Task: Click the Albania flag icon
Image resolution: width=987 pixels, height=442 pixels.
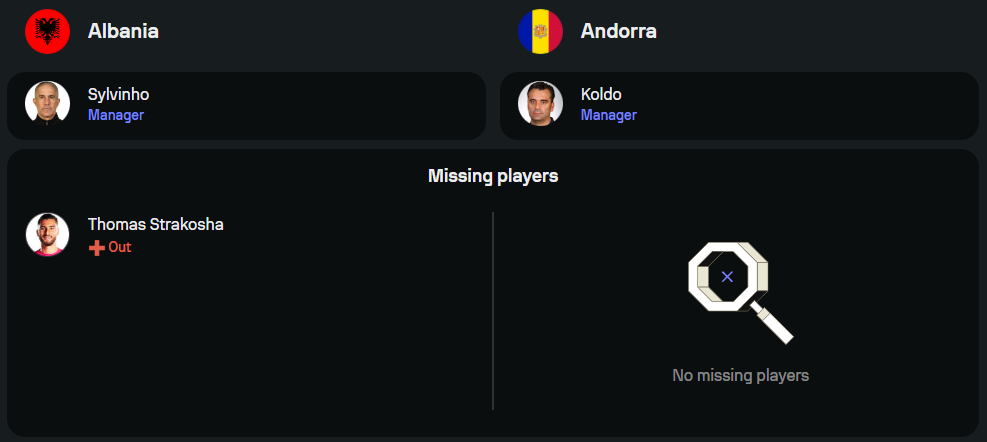Action: (47, 31)
